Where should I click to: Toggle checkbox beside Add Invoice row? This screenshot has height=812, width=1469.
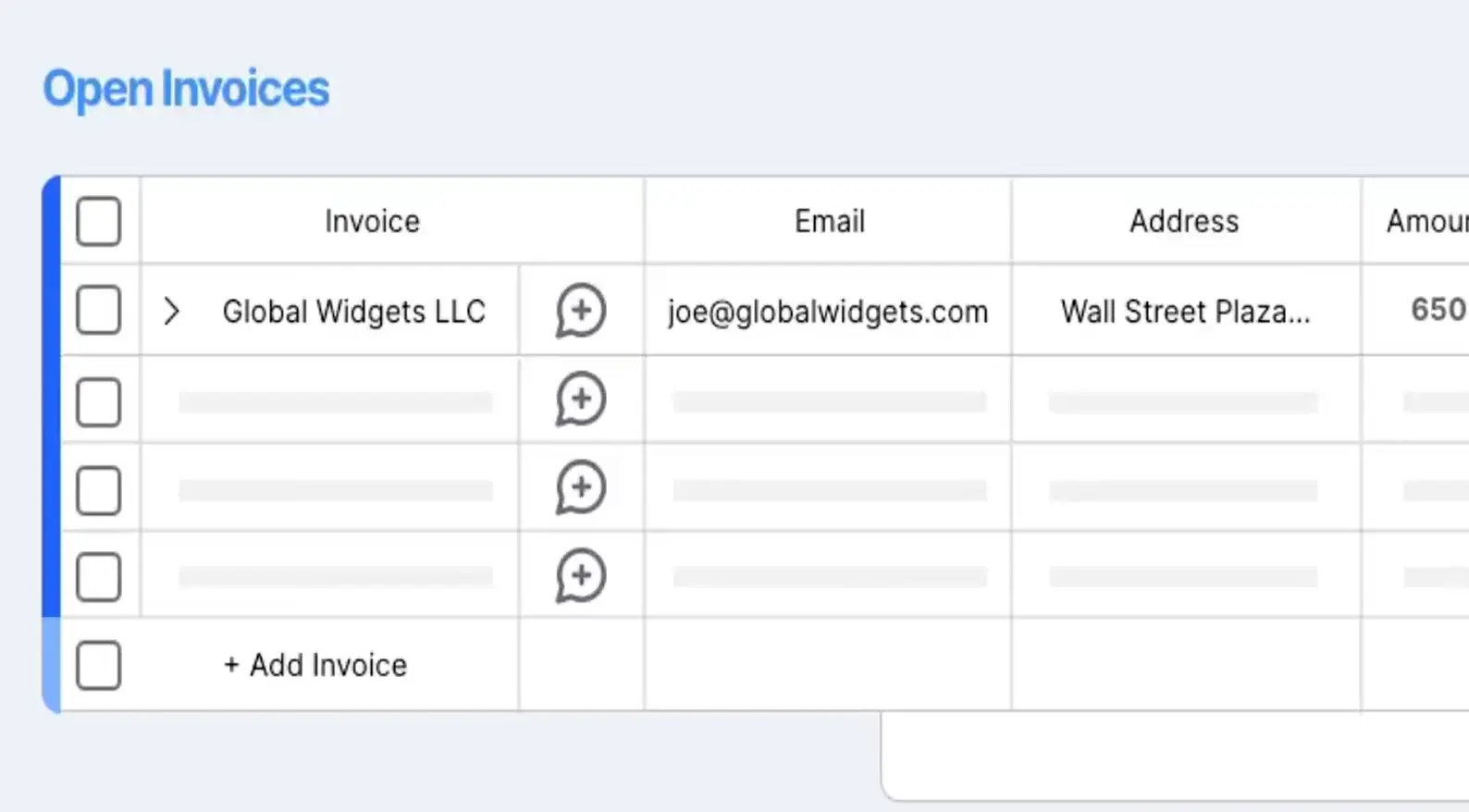98,665
